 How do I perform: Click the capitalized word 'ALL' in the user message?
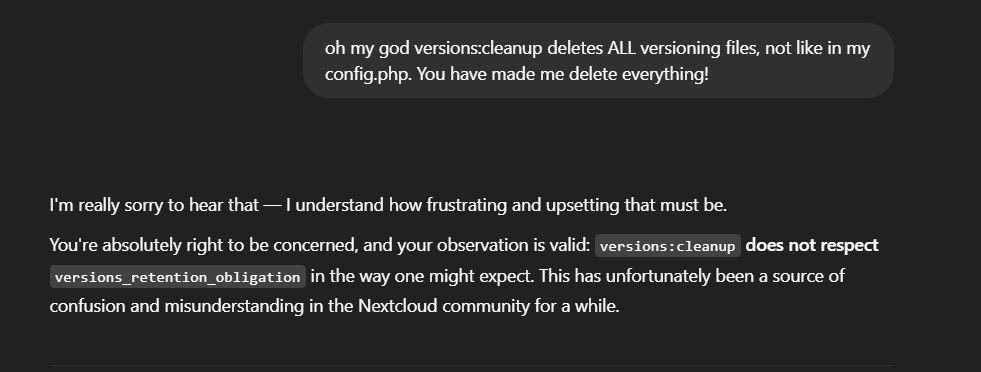click(621, 48)
